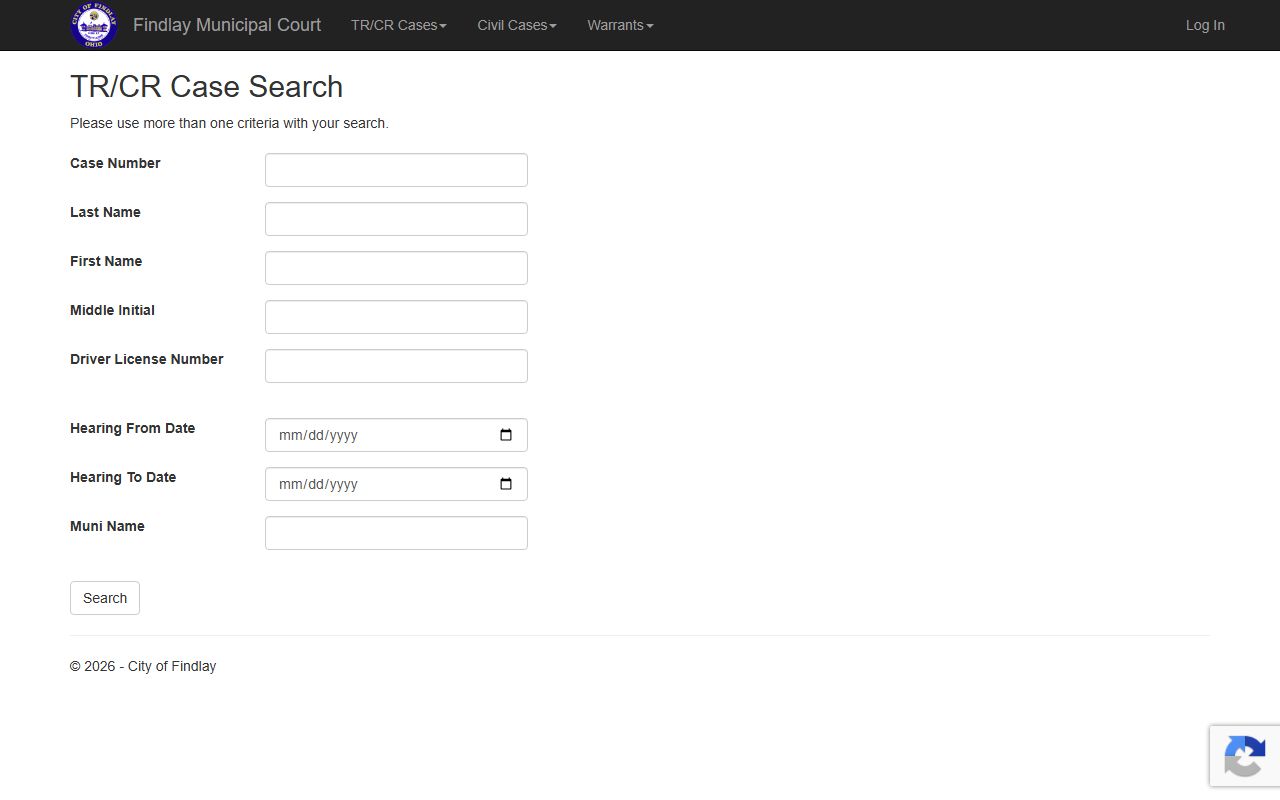1280x800 pixels.
Task: Submit the form with Search button
Action: [x=105, y=598]
